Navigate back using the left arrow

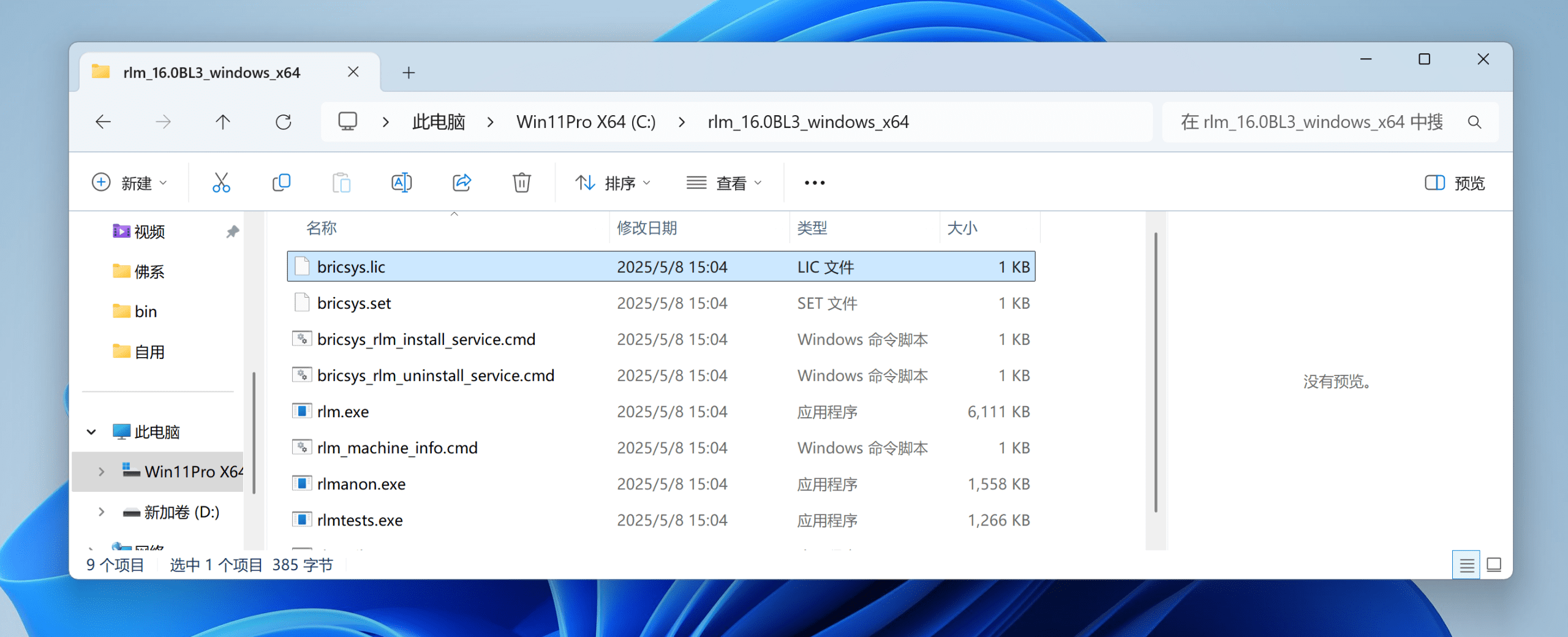click(104, 122)
